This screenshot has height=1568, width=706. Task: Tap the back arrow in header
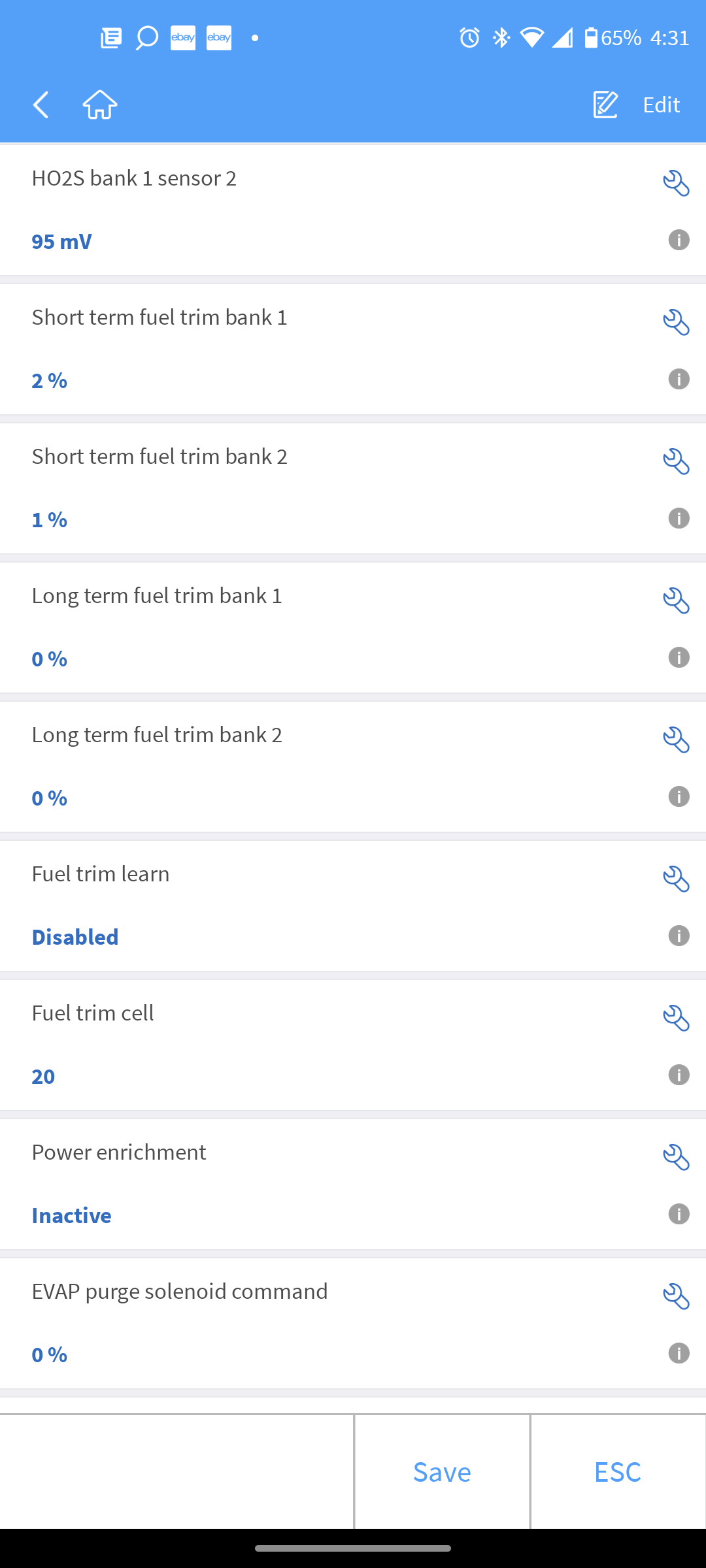41,105
